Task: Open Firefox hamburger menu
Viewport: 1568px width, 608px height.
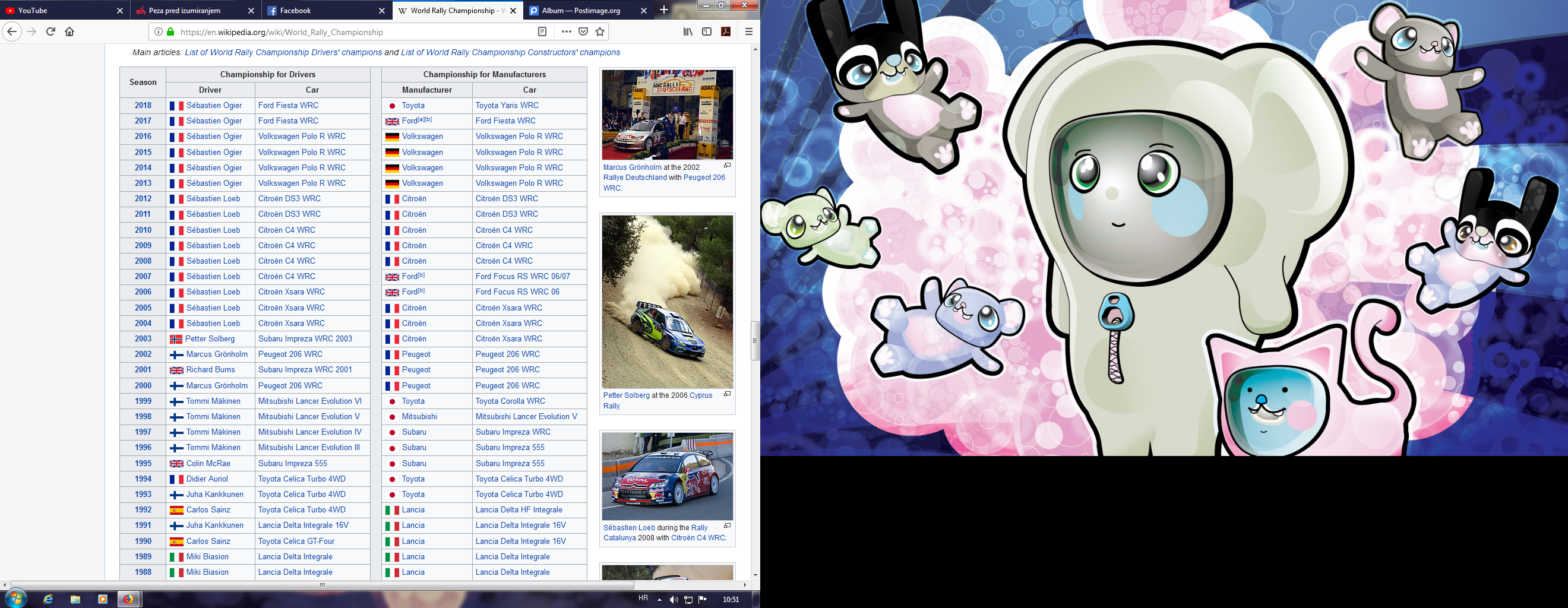Action: (x=749, y=31)
